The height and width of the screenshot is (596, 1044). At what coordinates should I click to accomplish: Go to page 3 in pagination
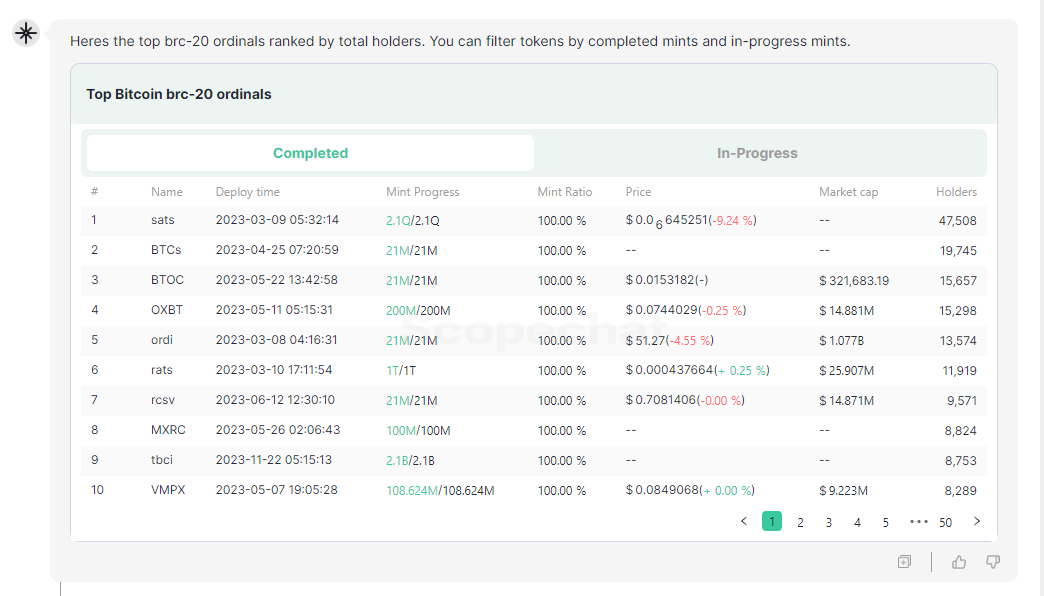pyautogui.click(x=829, y=522)
